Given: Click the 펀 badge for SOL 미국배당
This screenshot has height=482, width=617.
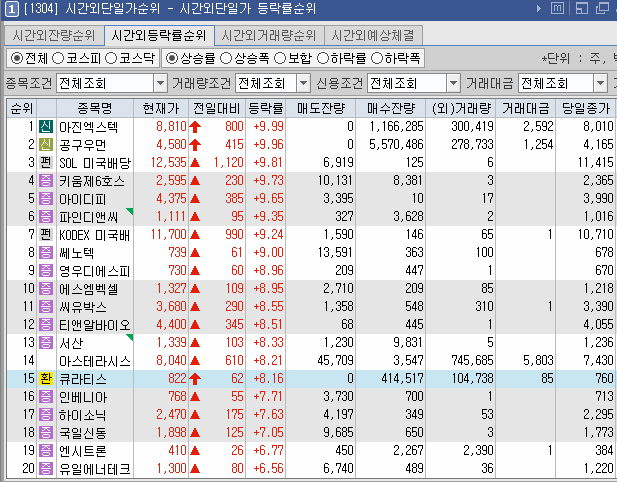Looking at the screenshot, I should point(46,163).
